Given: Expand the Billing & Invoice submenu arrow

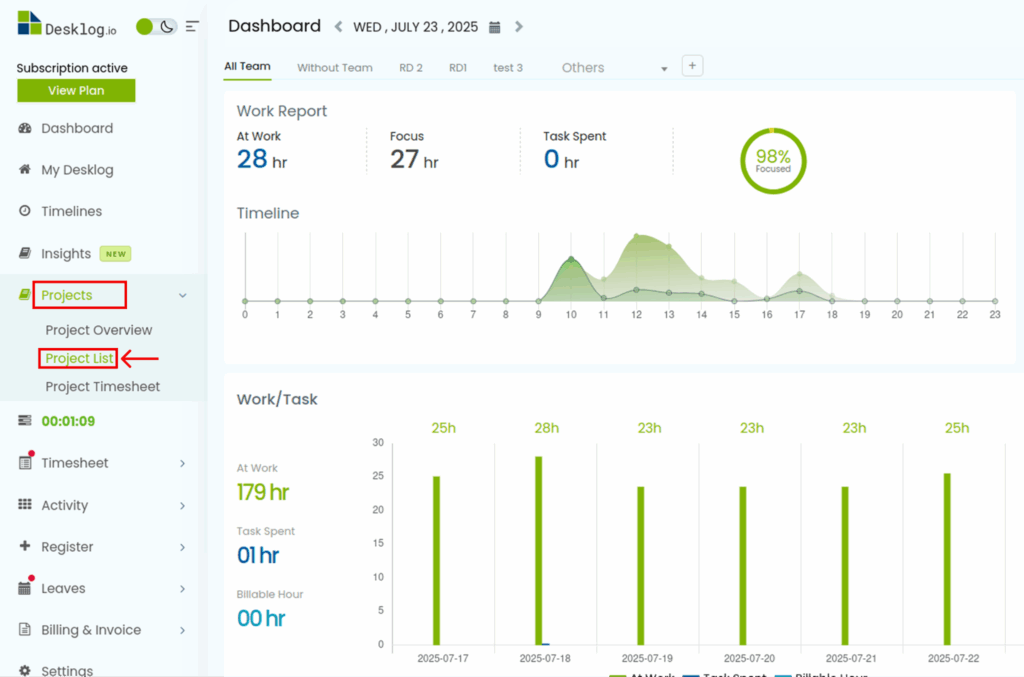Looking at the screenshot, I should [182, 630].
